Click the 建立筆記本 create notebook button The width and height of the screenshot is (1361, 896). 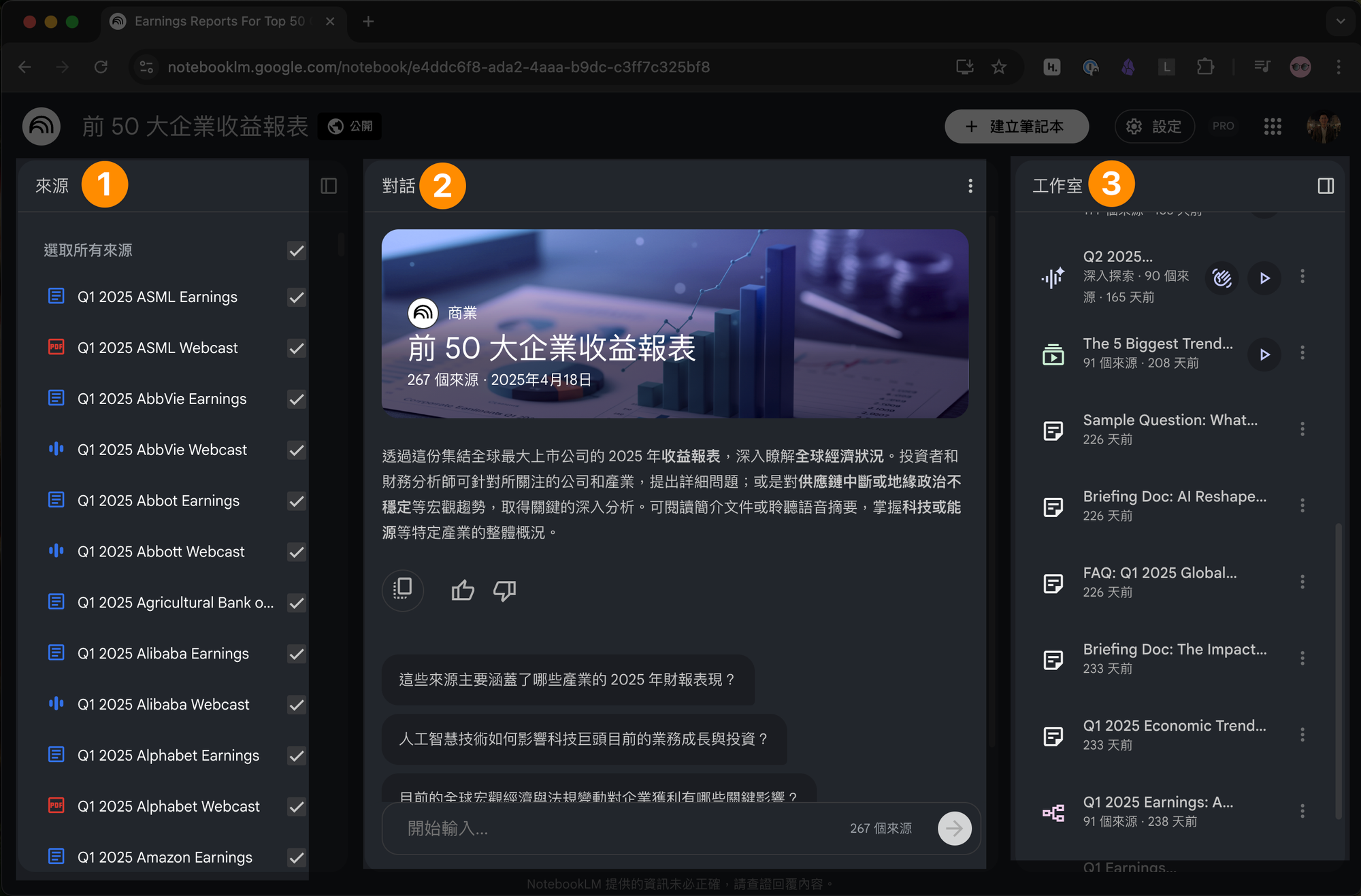coord(1016,127)
